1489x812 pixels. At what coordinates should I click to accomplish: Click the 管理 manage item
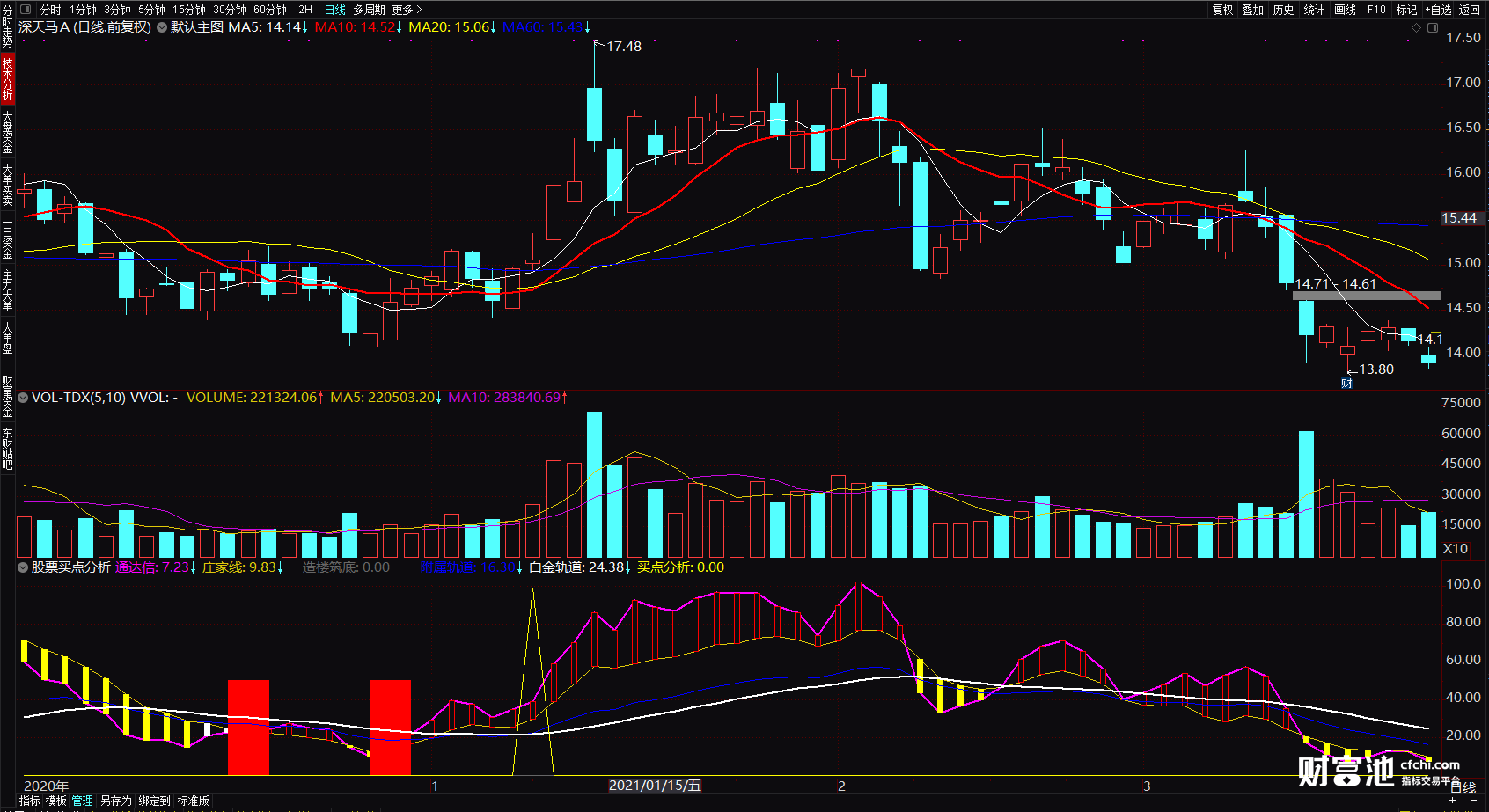click(83, 801)
